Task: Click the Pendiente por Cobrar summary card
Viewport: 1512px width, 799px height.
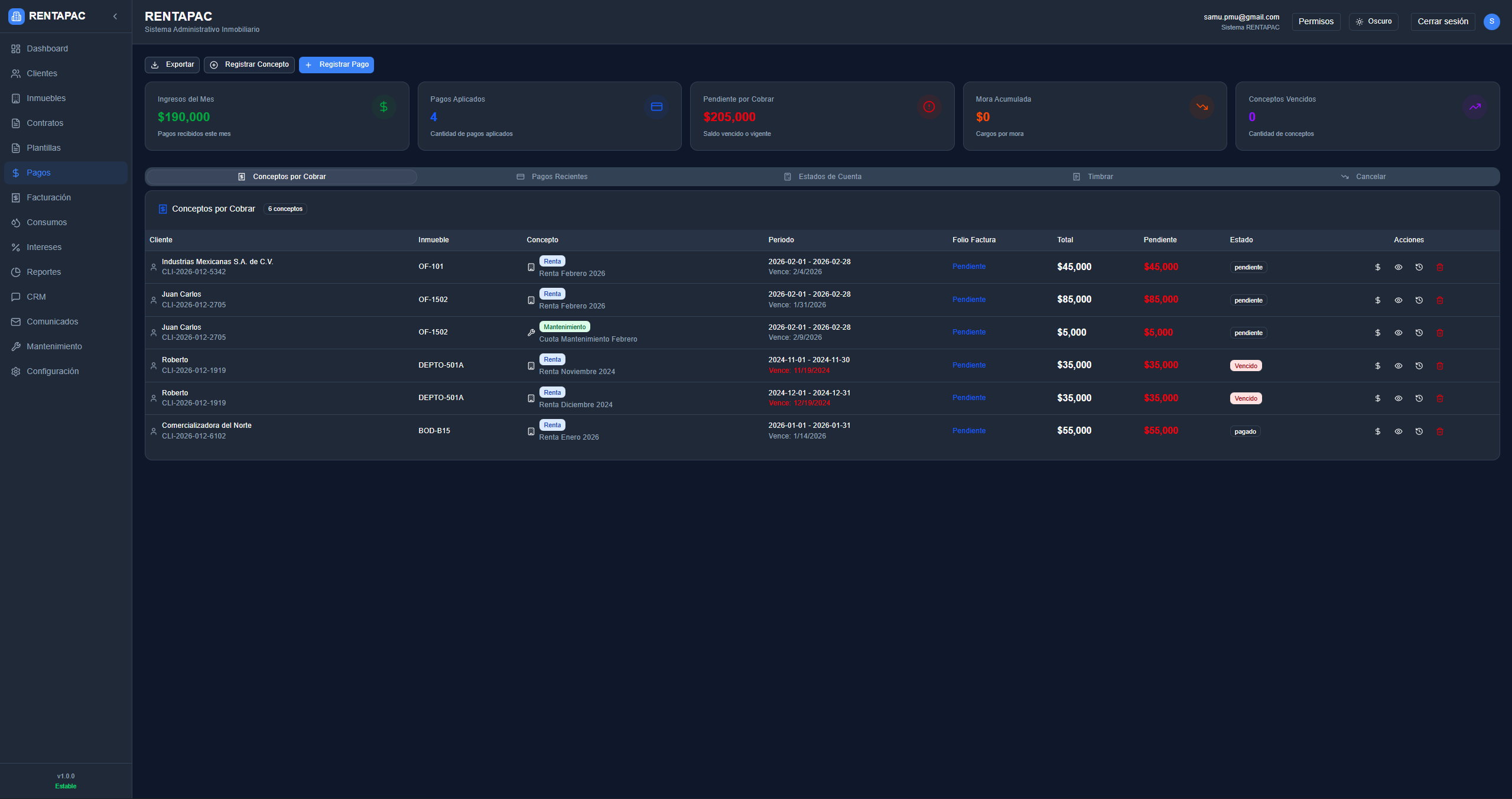Action: [x=821, y=116]
